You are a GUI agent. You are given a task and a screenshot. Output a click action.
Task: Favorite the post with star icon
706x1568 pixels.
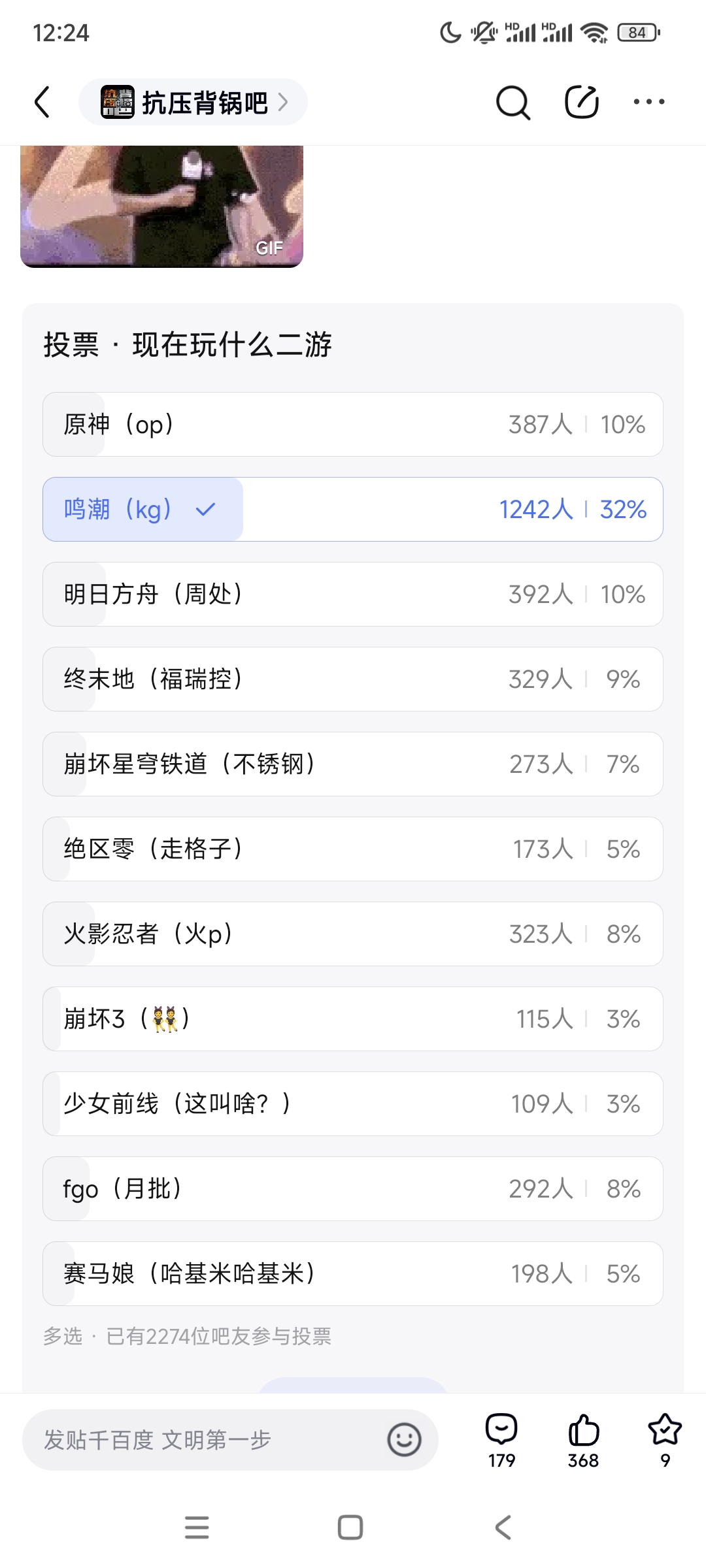click(x=665, y=1430)
